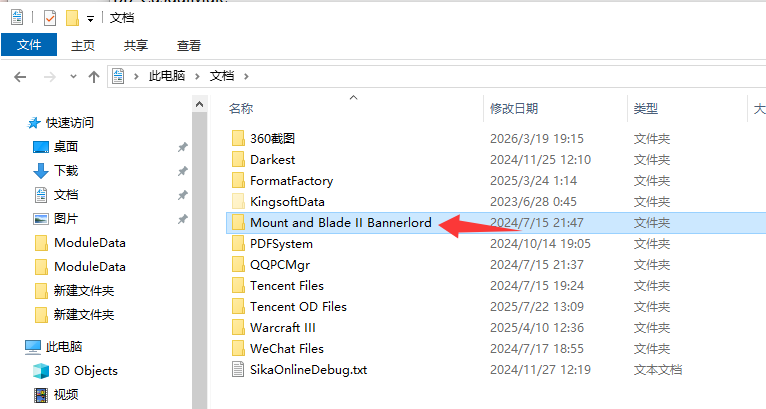Click the Back navigation arrow
The width and height of the screenshot is (766, 409).
(20, 77)
